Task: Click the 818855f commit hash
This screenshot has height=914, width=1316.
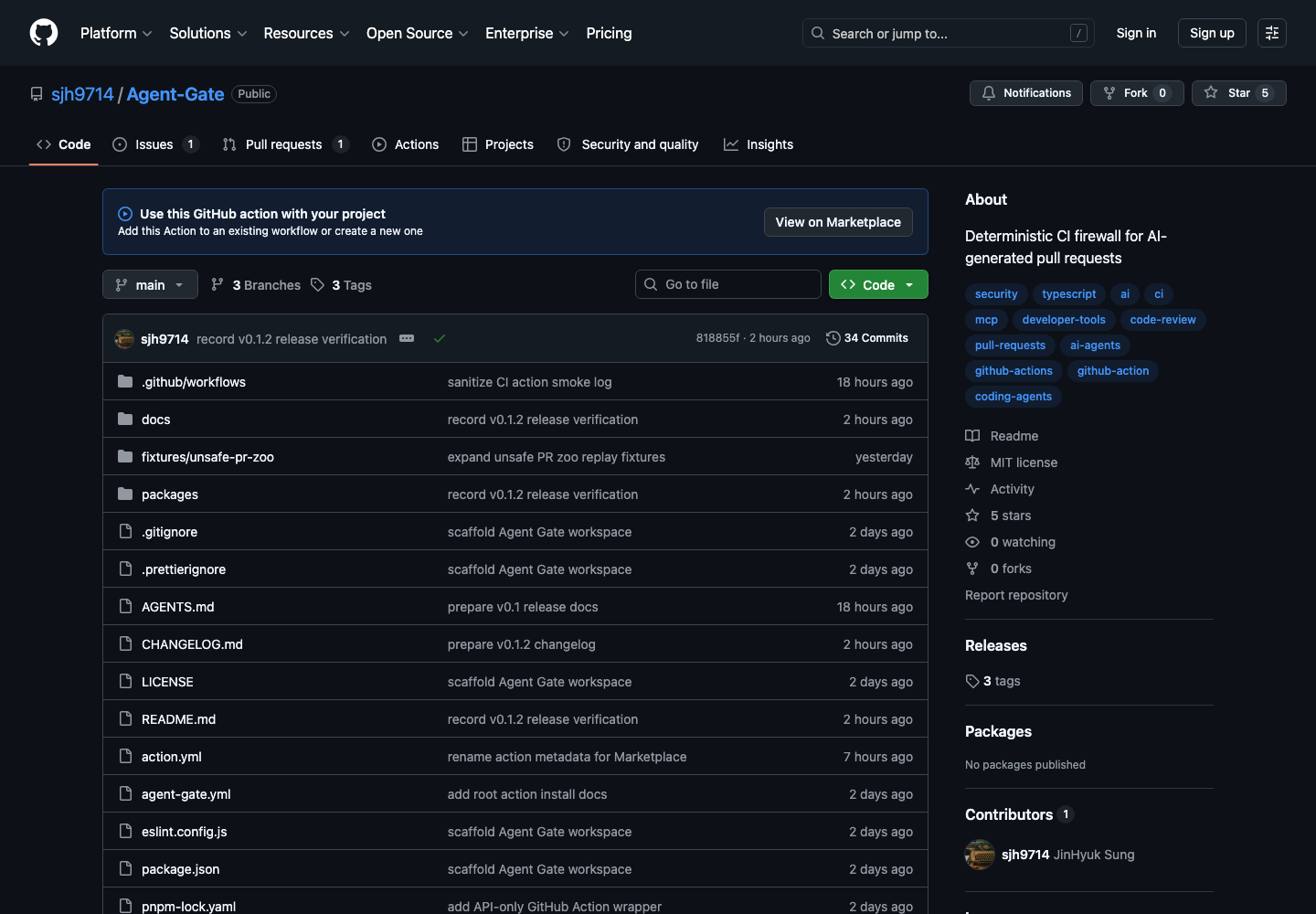Action: pos(717,338)
